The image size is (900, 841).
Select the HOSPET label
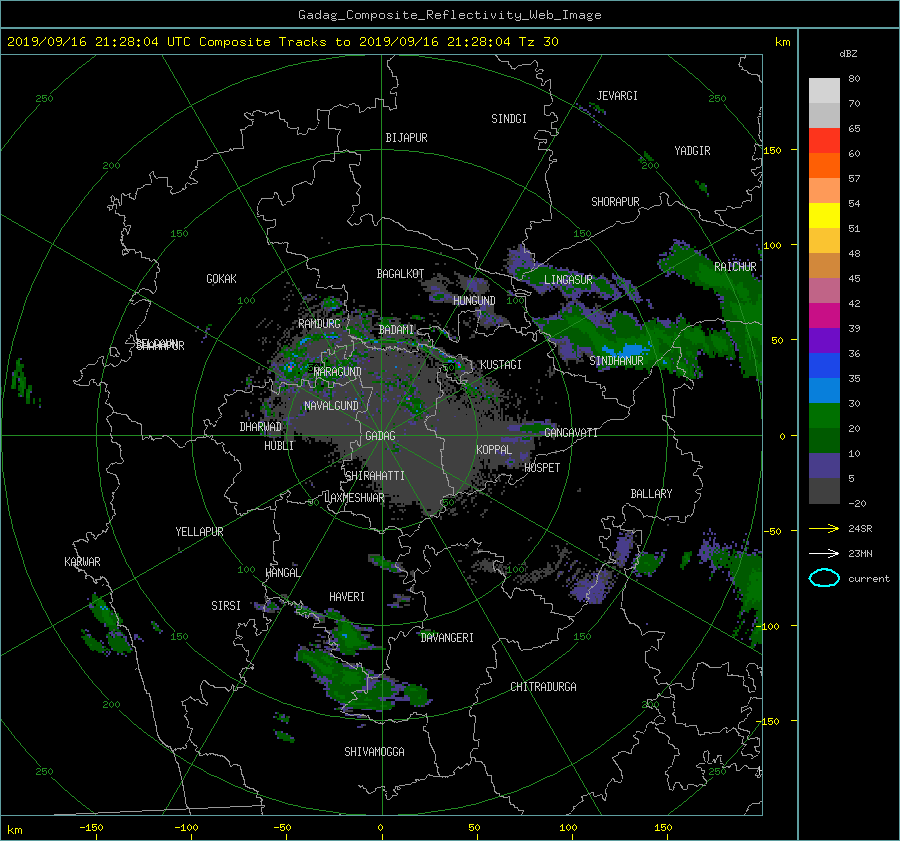point(542,468)
